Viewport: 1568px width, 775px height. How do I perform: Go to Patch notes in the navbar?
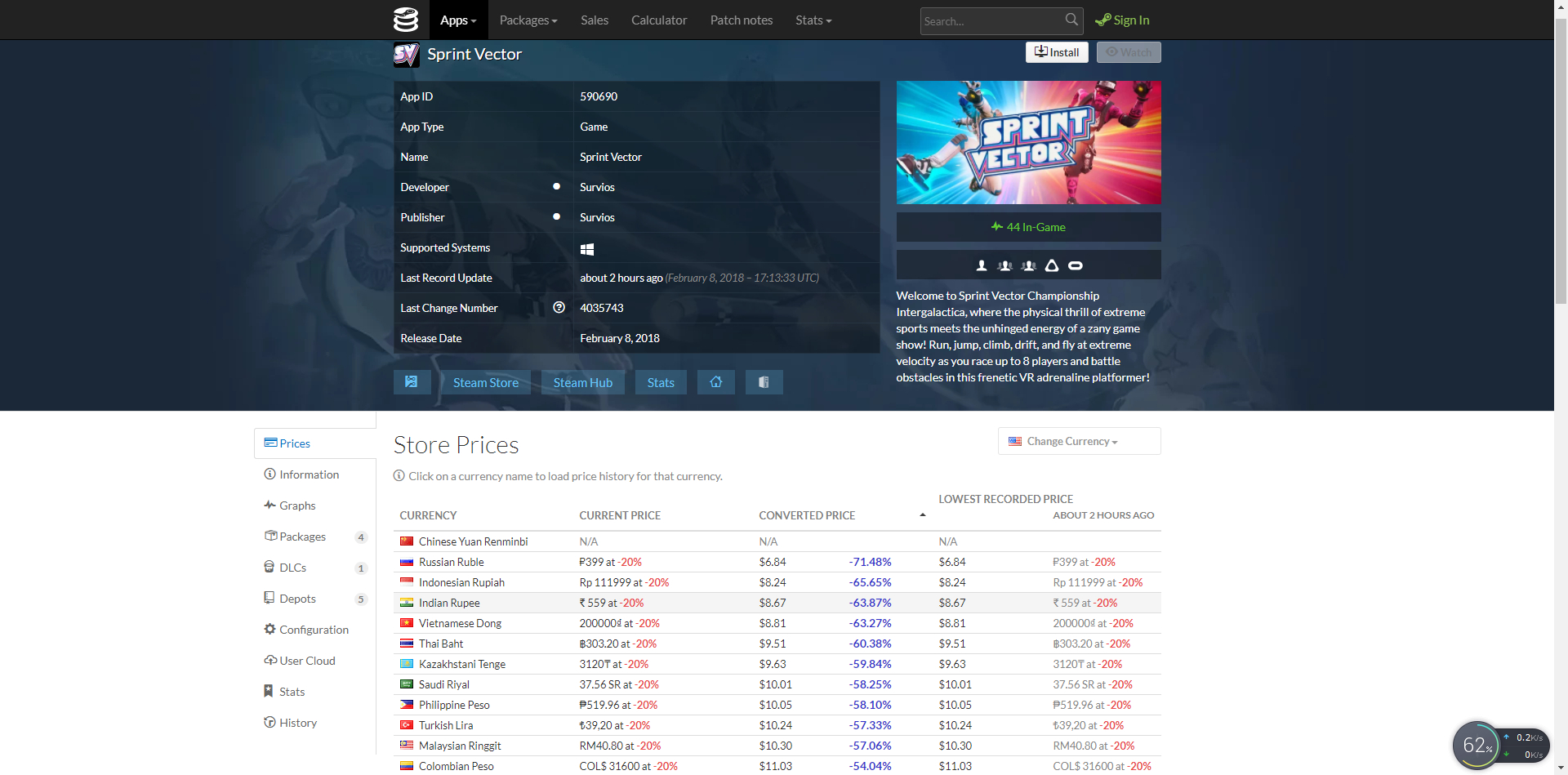click(x=742, y=20)
